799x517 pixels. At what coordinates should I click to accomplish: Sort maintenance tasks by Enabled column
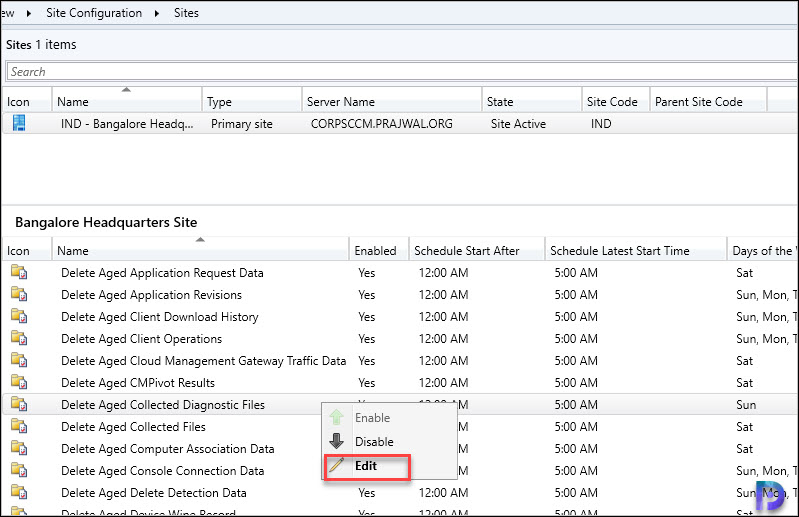tap(379, 250)
